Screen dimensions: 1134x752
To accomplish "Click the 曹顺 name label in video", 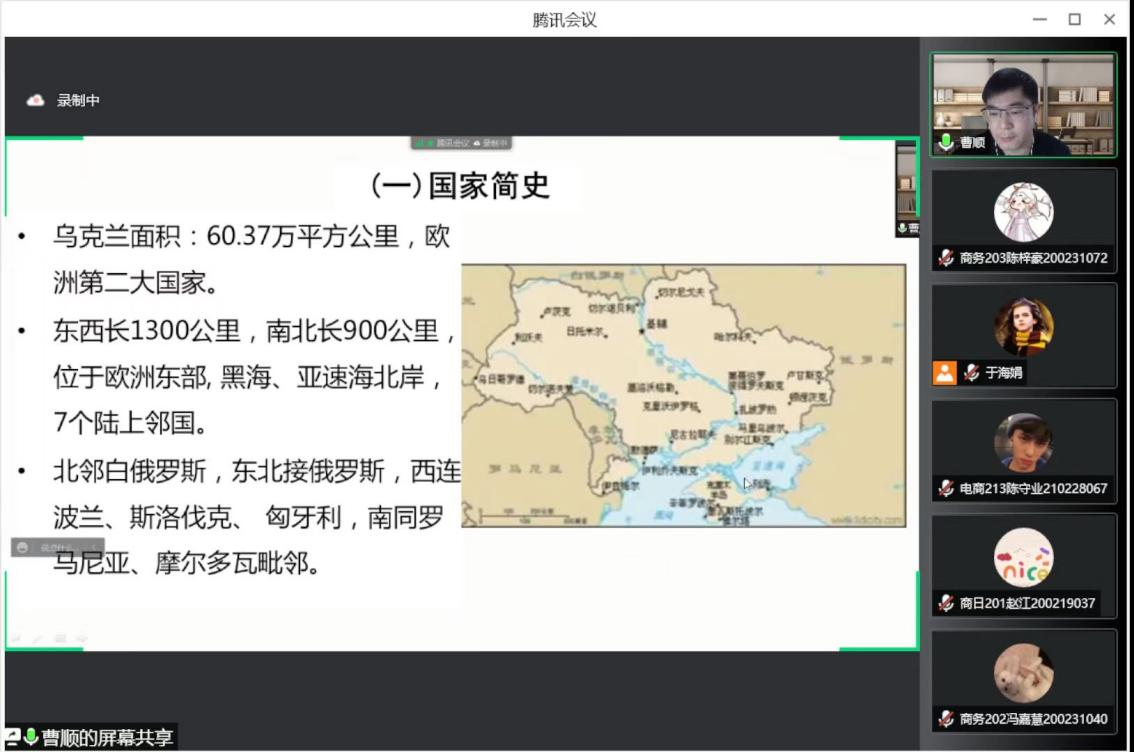I will [972, 142].
